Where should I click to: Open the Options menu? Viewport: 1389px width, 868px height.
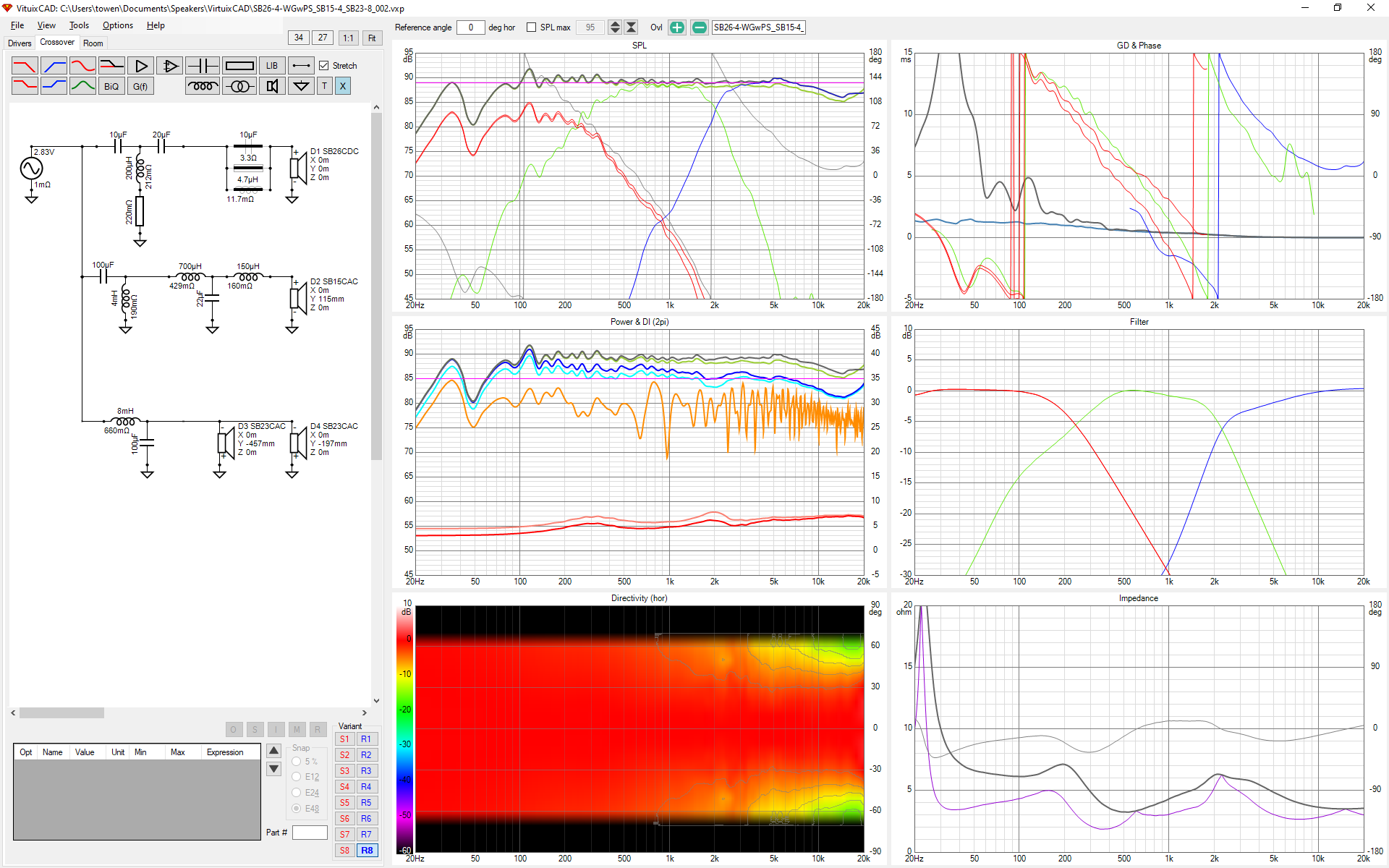tap(118, 25)
